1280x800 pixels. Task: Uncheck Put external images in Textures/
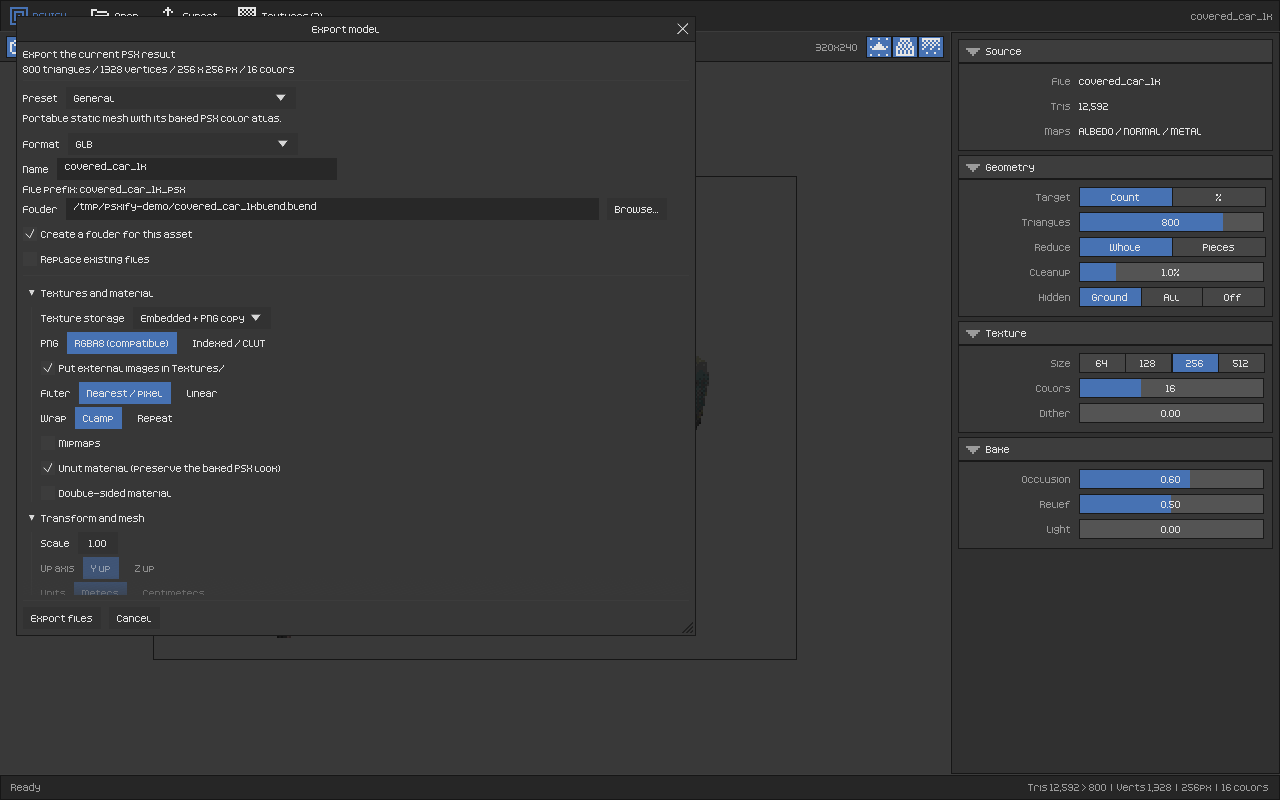tap(48, 368)
